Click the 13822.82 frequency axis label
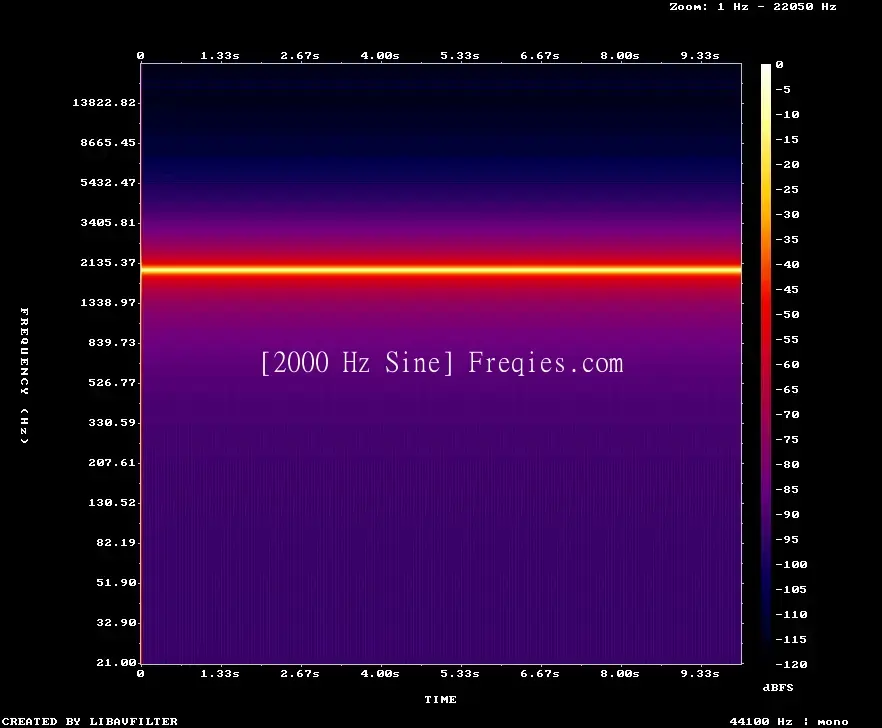882x728 pixels. pos(104,102)
